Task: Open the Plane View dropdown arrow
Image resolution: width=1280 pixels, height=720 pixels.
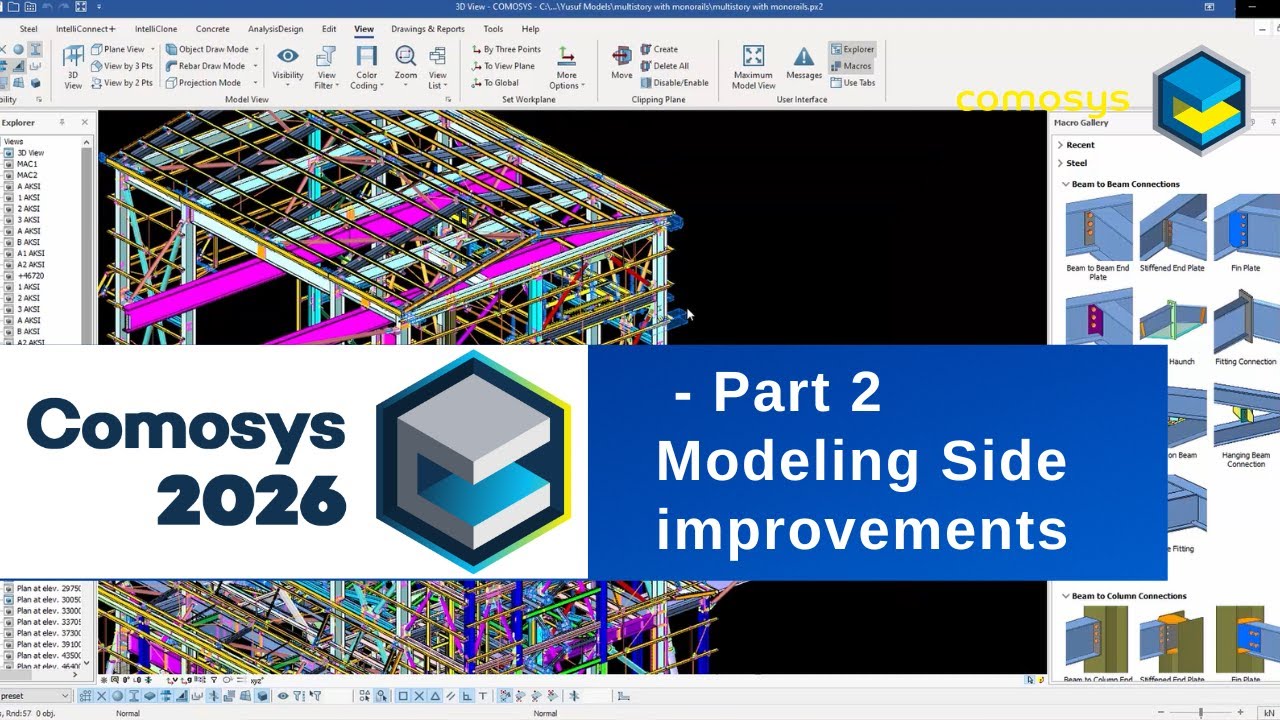Action: click(153, 49)
